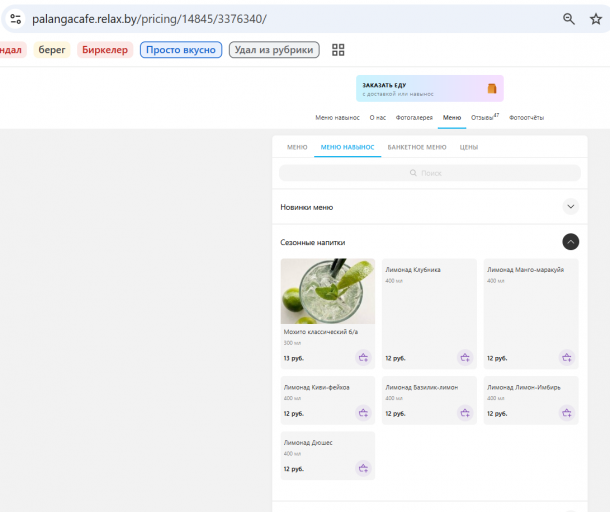This screenshot has width=610, height=512.
Task: Click the Поиск search field
Action: click(429, 173)
